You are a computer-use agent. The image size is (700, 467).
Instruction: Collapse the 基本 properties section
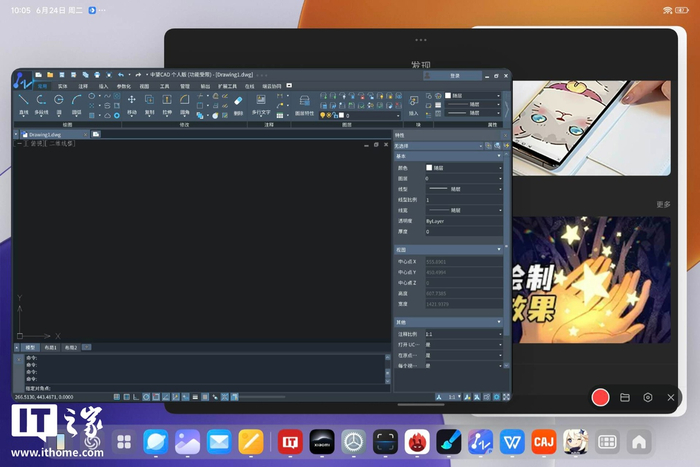[x=500, y=156]
